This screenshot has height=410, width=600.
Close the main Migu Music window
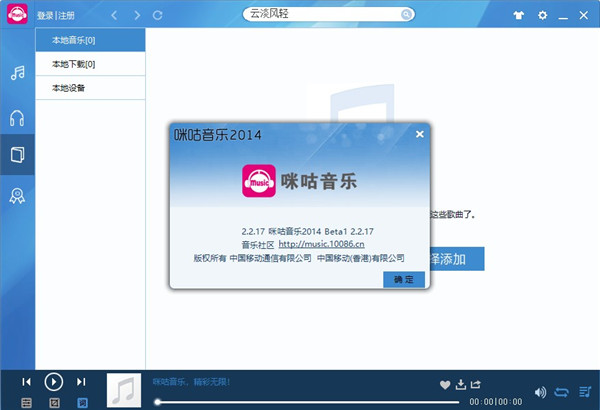584,15
